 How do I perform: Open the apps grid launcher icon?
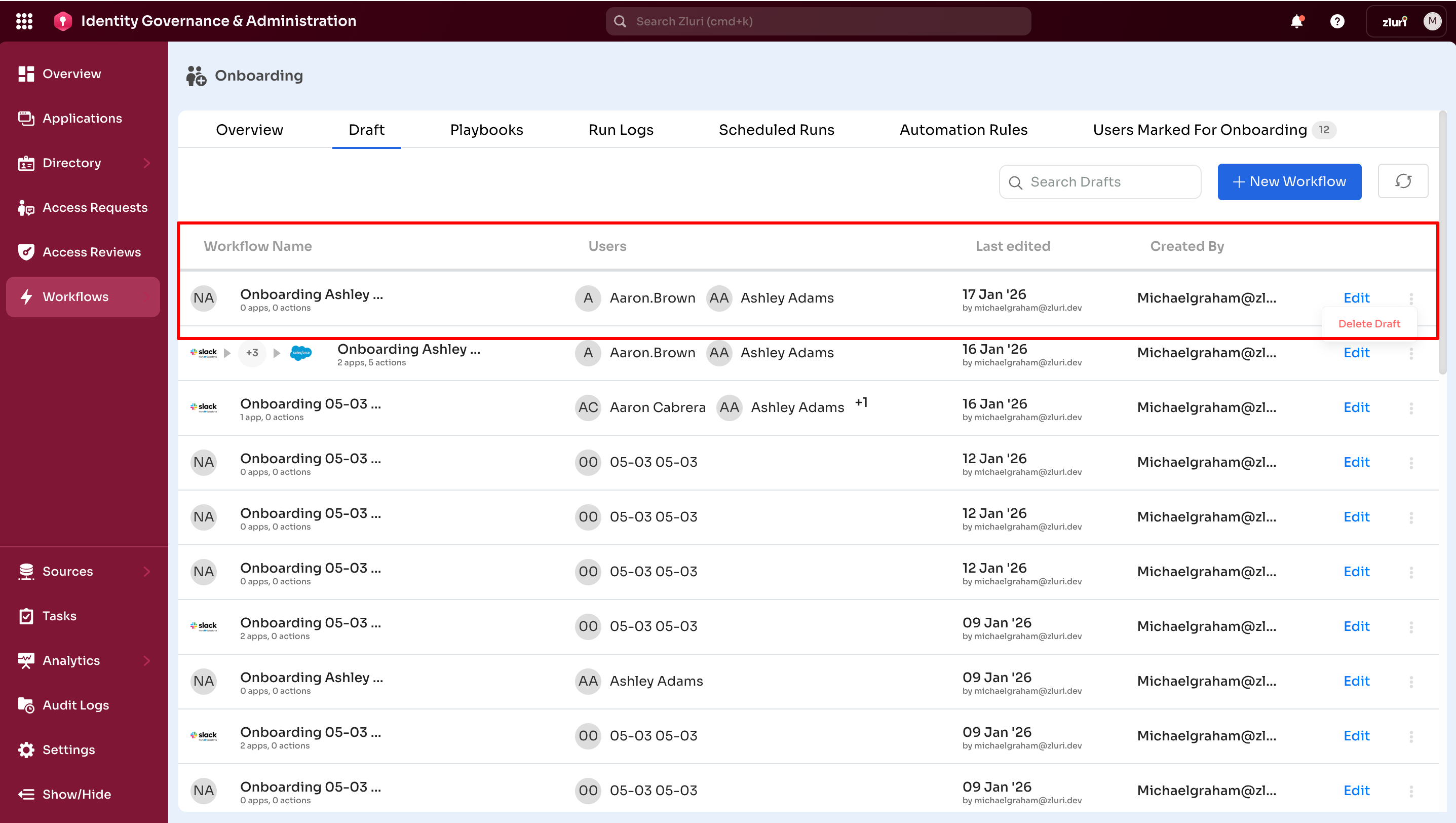point(24,21)
